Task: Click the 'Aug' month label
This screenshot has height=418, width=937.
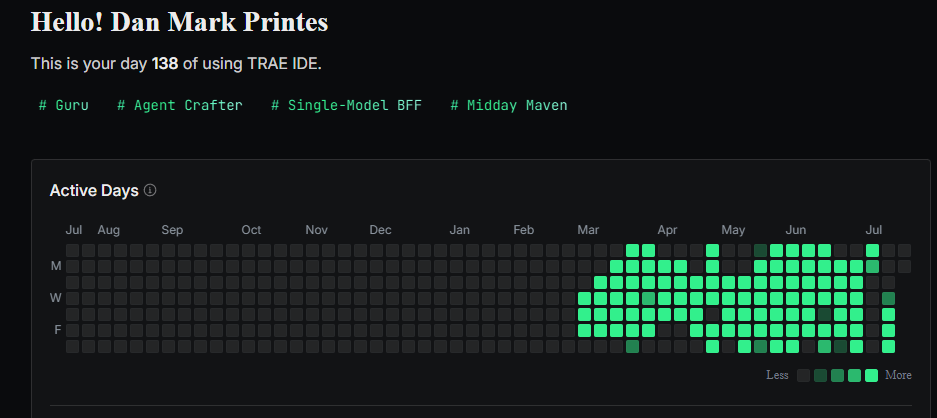Action: click(x=109, y=230)
